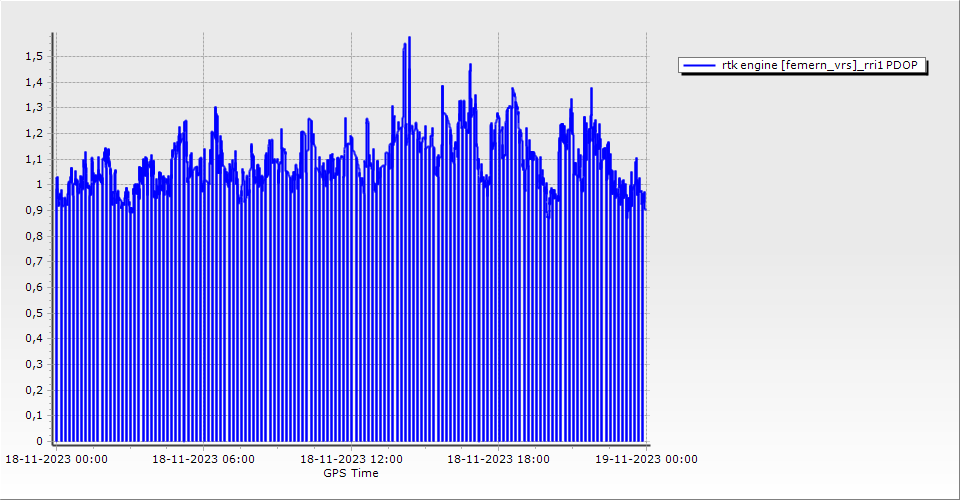
Task: Click the GPS Time axis title
Action: [351, 473]
